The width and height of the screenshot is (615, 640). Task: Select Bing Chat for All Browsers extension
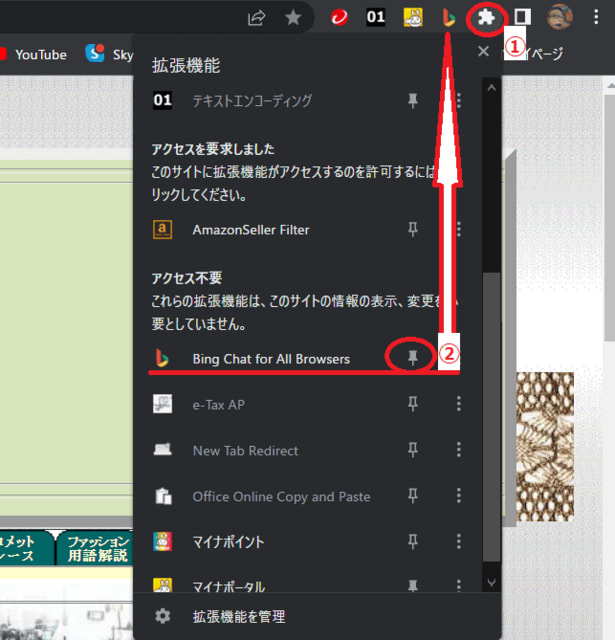270,358
